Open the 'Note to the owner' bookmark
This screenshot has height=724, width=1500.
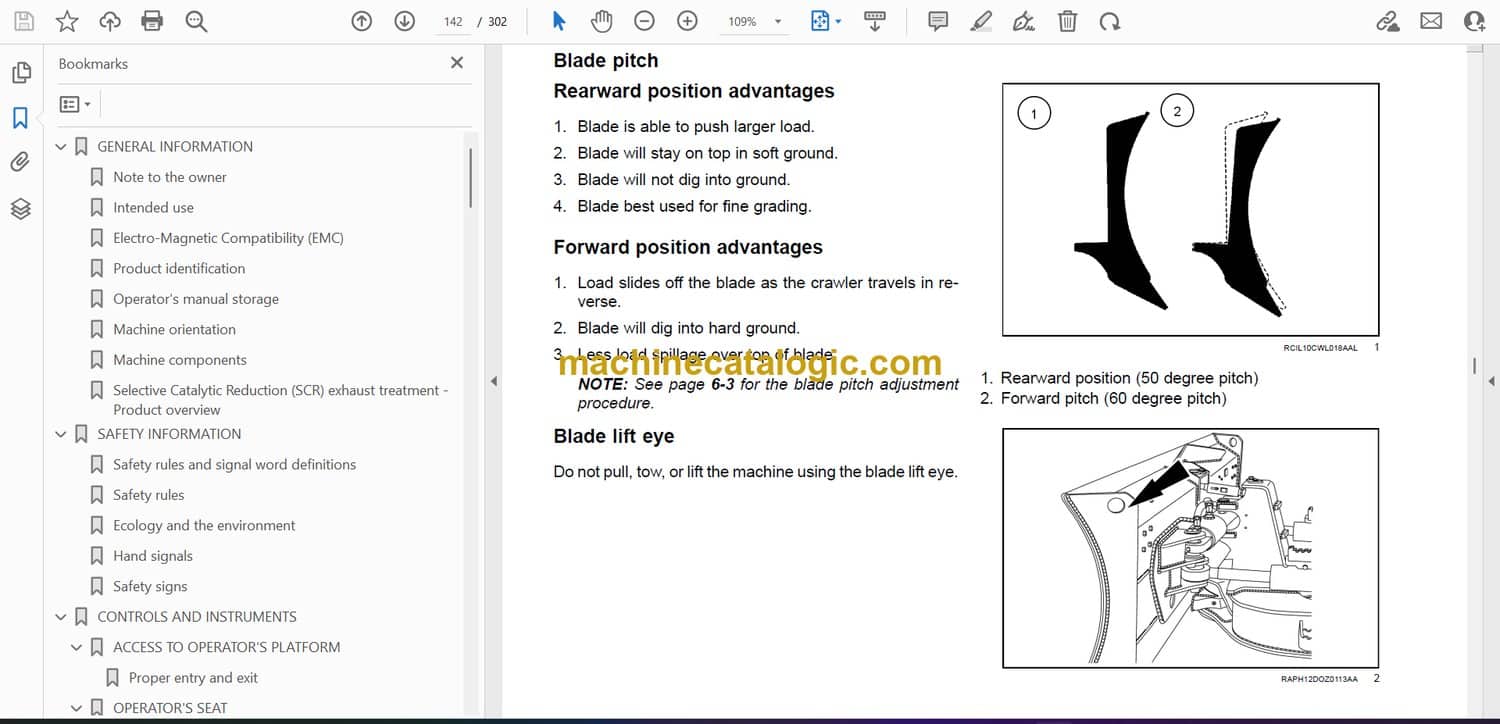pyautogui.click(x=170, y=177)
